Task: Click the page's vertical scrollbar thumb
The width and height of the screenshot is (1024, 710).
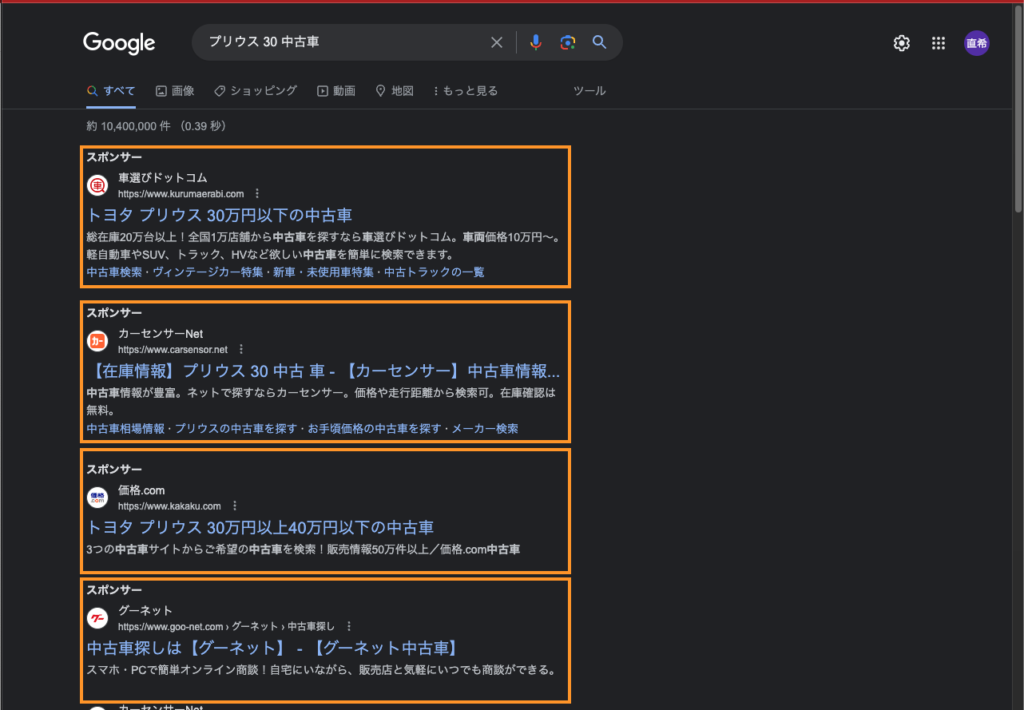Action: pyautogui.click(x=1018, y=108)
